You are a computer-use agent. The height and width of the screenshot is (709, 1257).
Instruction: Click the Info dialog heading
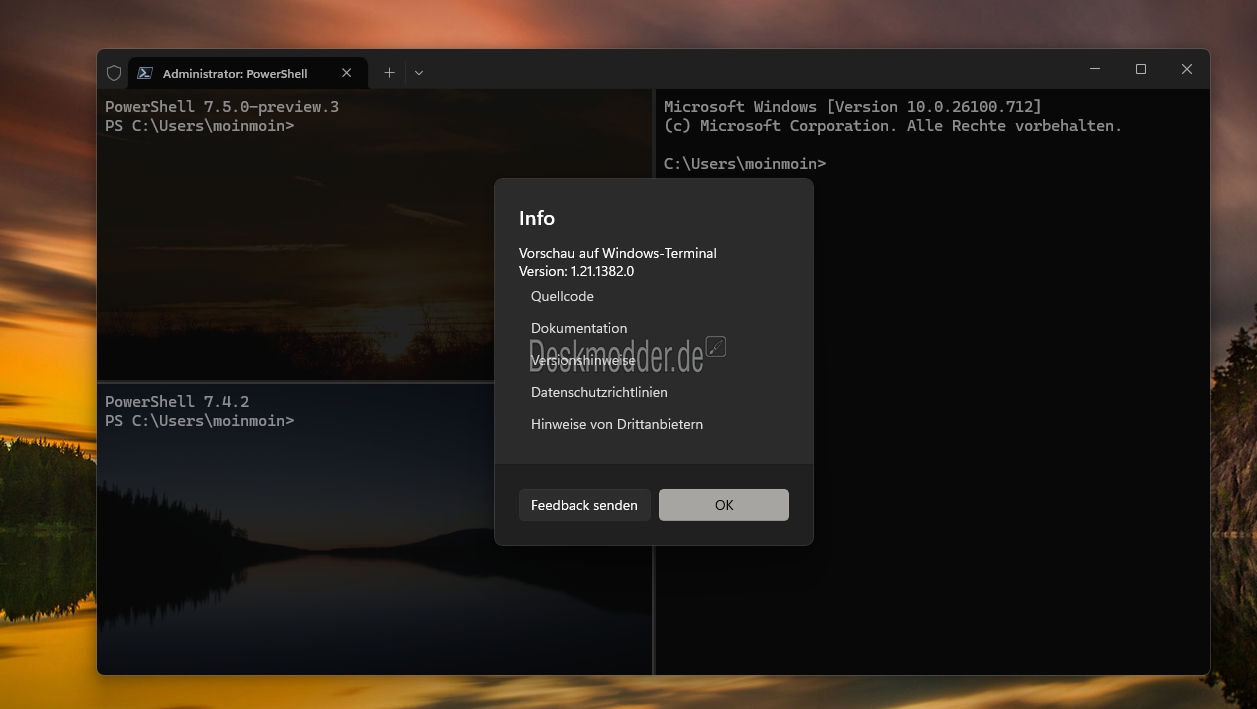[537, 218]
